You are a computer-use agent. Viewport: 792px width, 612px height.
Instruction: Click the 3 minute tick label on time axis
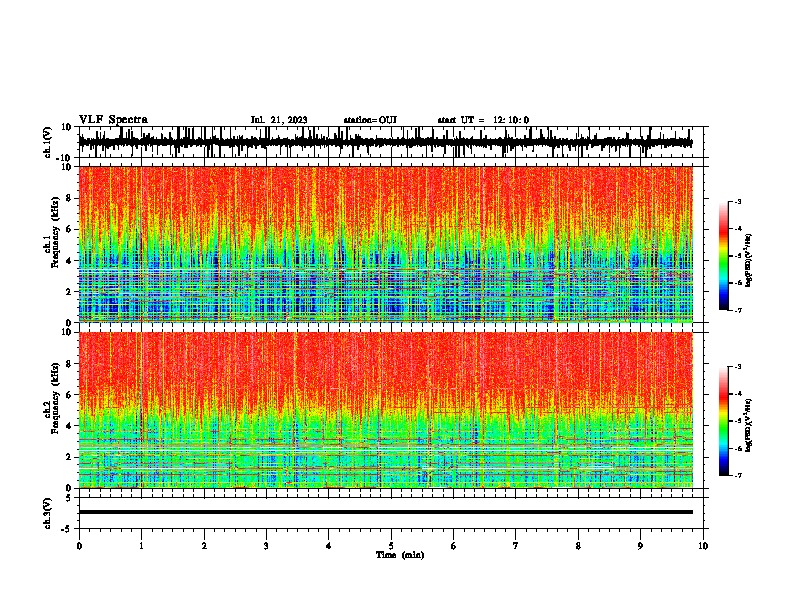pos(266,546)
